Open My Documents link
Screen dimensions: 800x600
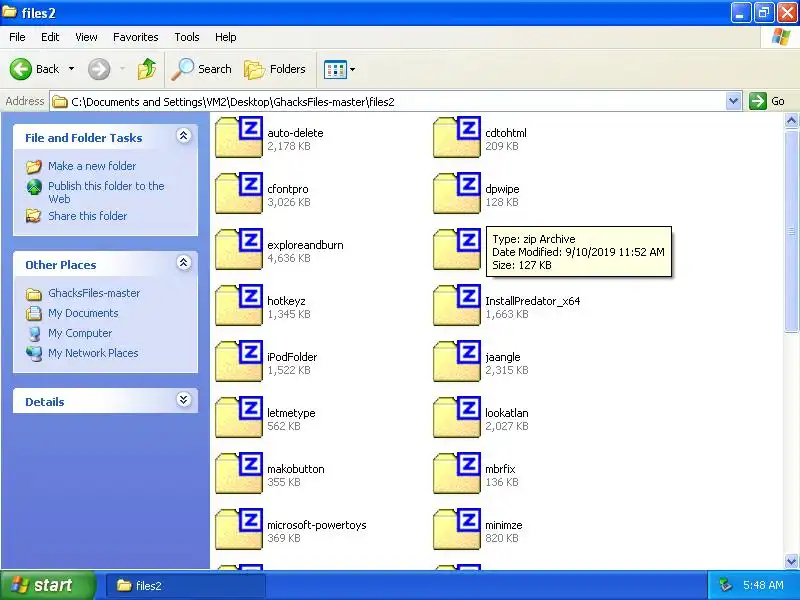pyautogui.click(x=83, y=313)
